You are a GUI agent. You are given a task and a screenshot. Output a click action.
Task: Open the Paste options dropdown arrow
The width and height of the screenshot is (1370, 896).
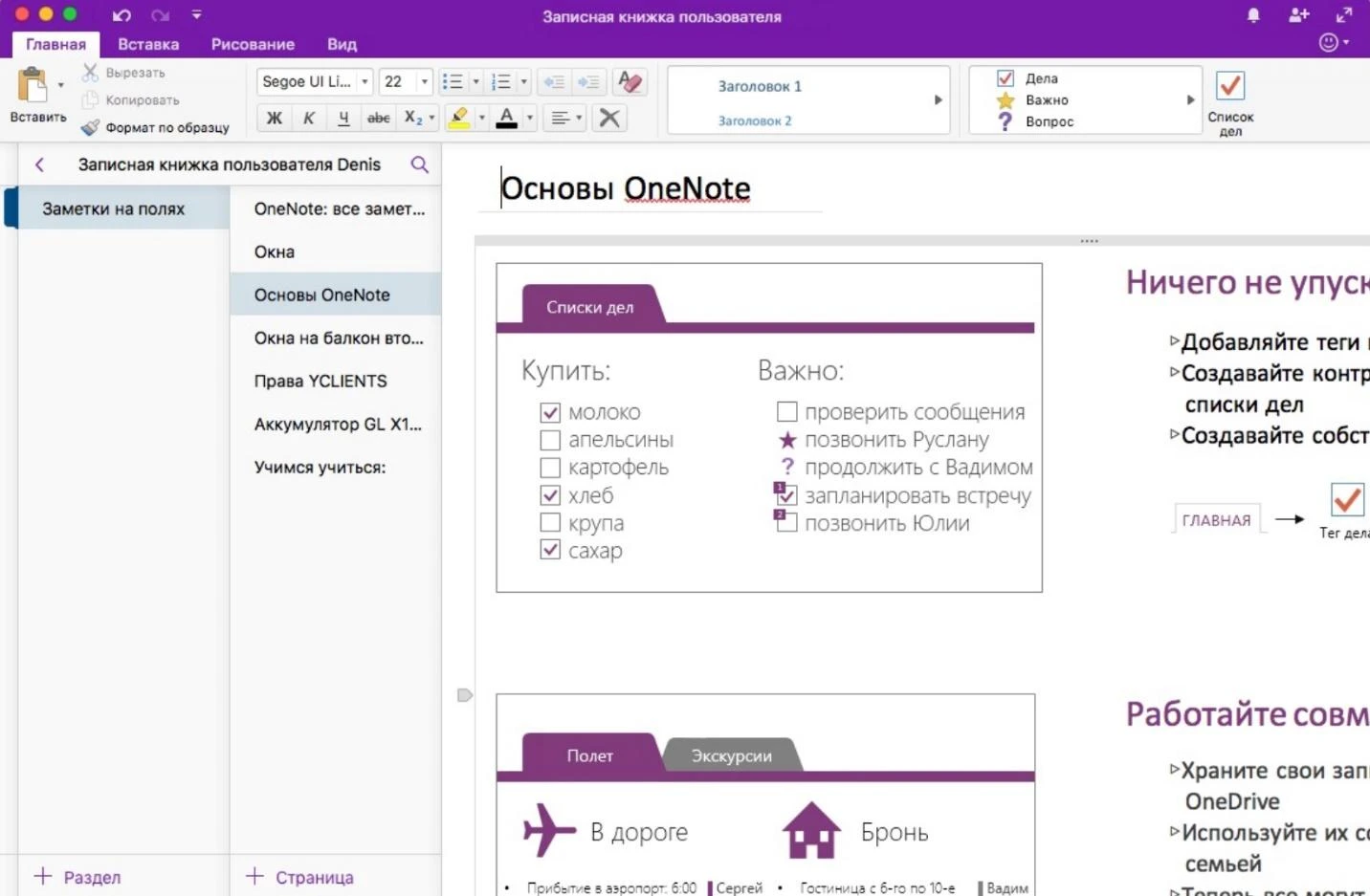point(60,85)
